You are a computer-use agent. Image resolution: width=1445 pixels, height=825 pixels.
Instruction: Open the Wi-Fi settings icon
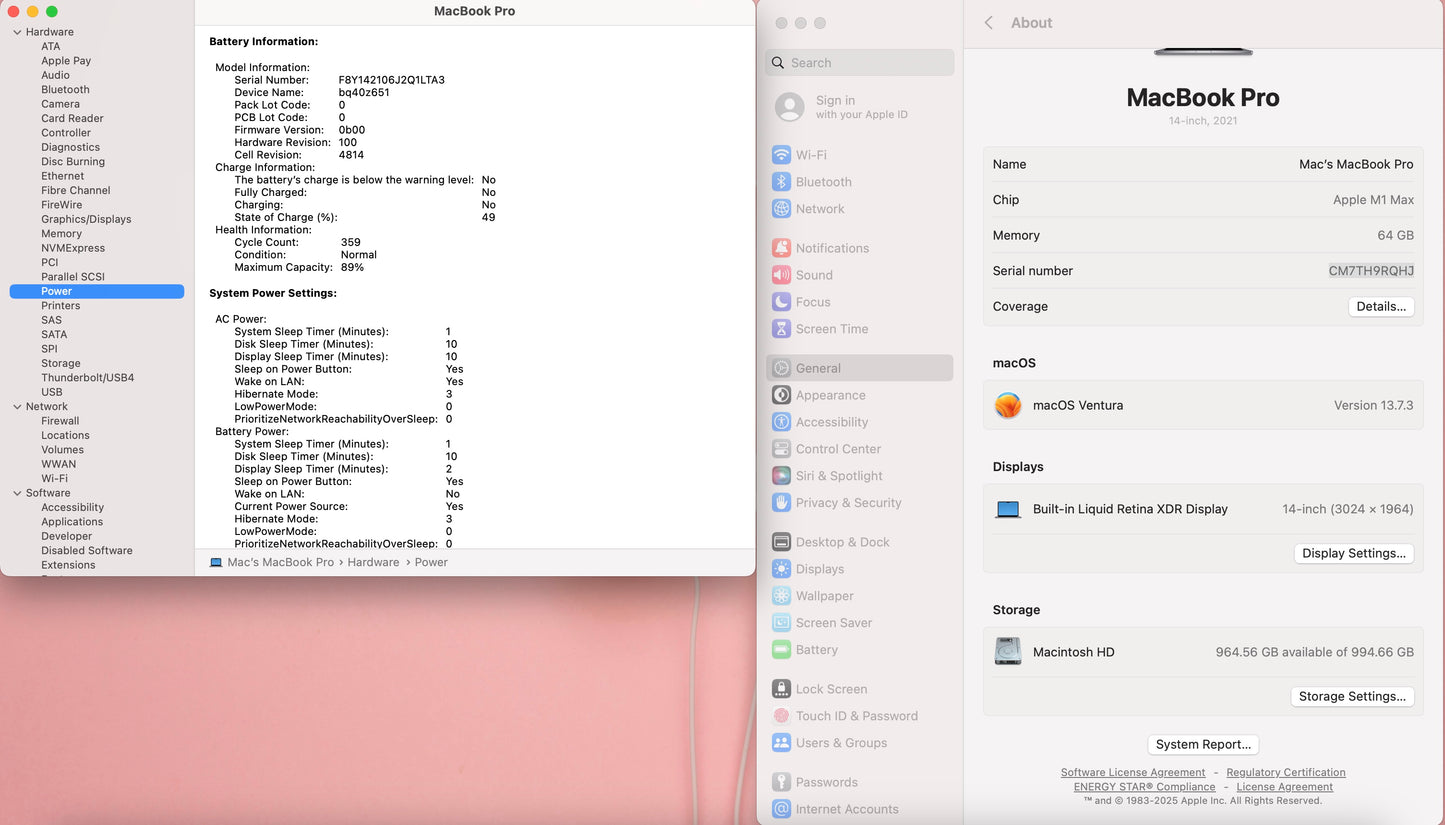coord(781,155)
